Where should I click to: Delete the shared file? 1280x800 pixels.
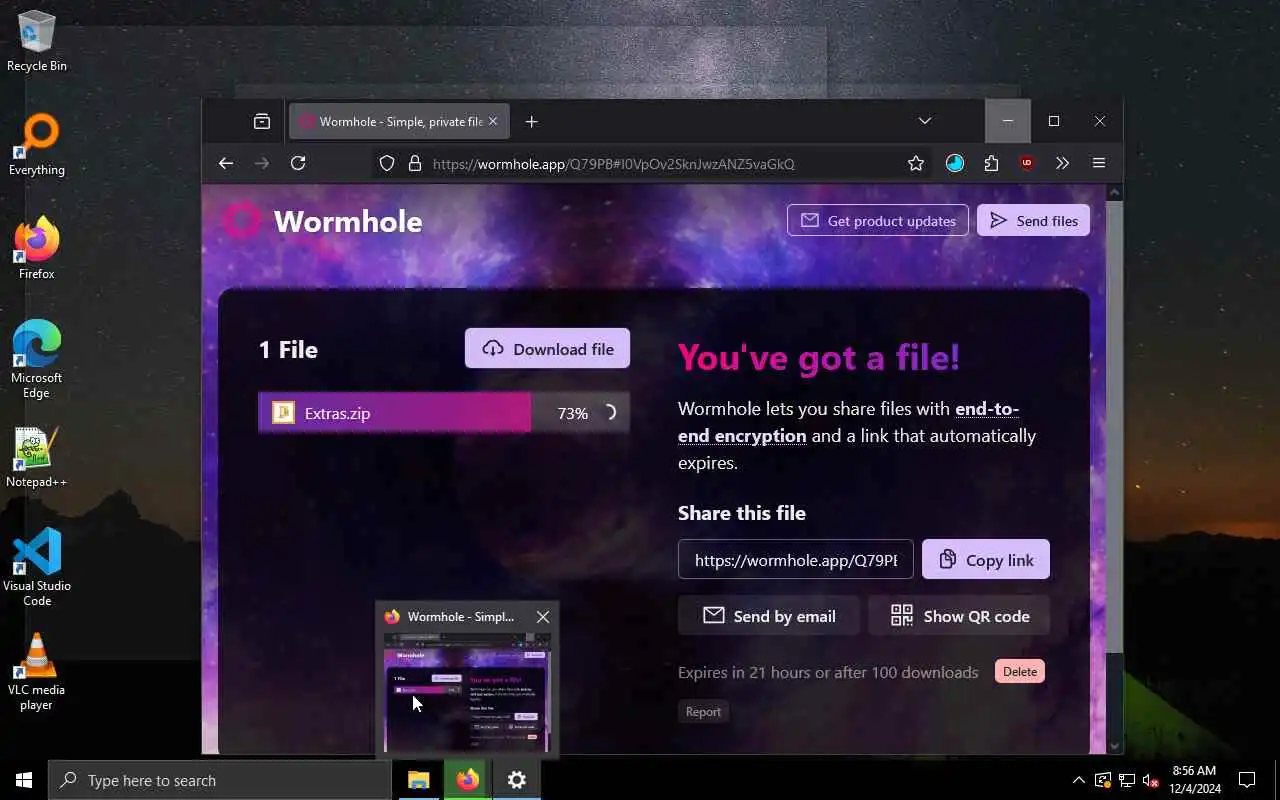point(1020,671)
